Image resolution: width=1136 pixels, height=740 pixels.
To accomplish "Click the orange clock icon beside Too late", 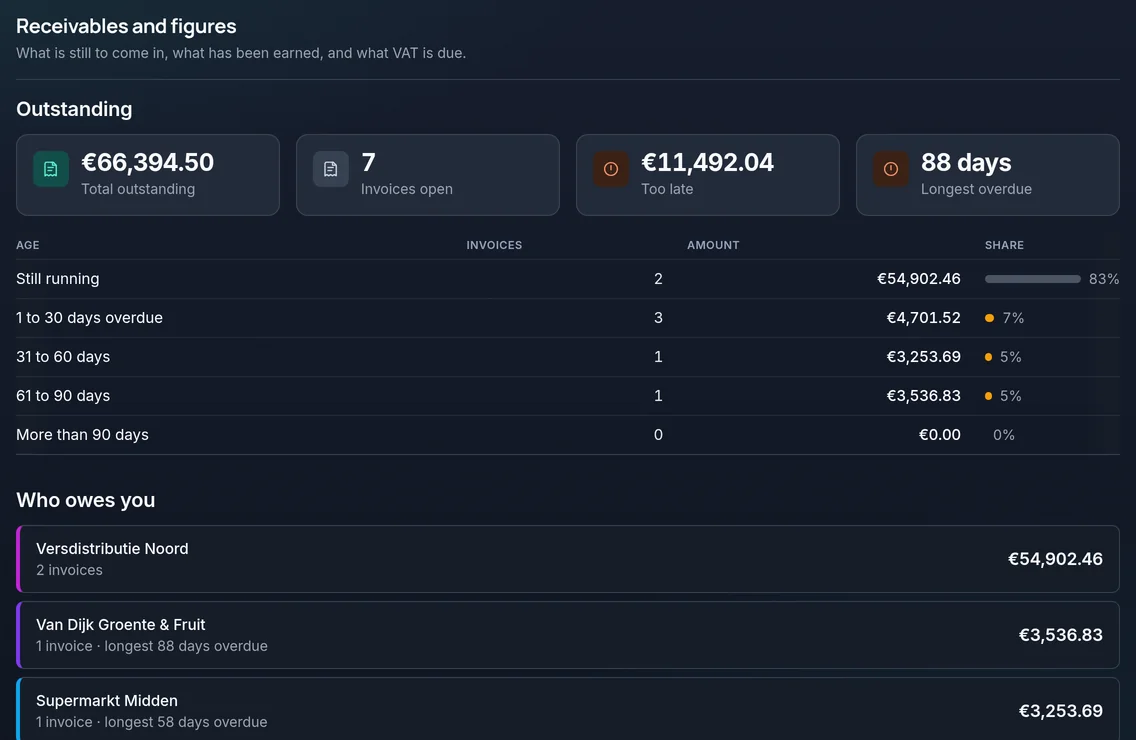I will coord(611,169).
